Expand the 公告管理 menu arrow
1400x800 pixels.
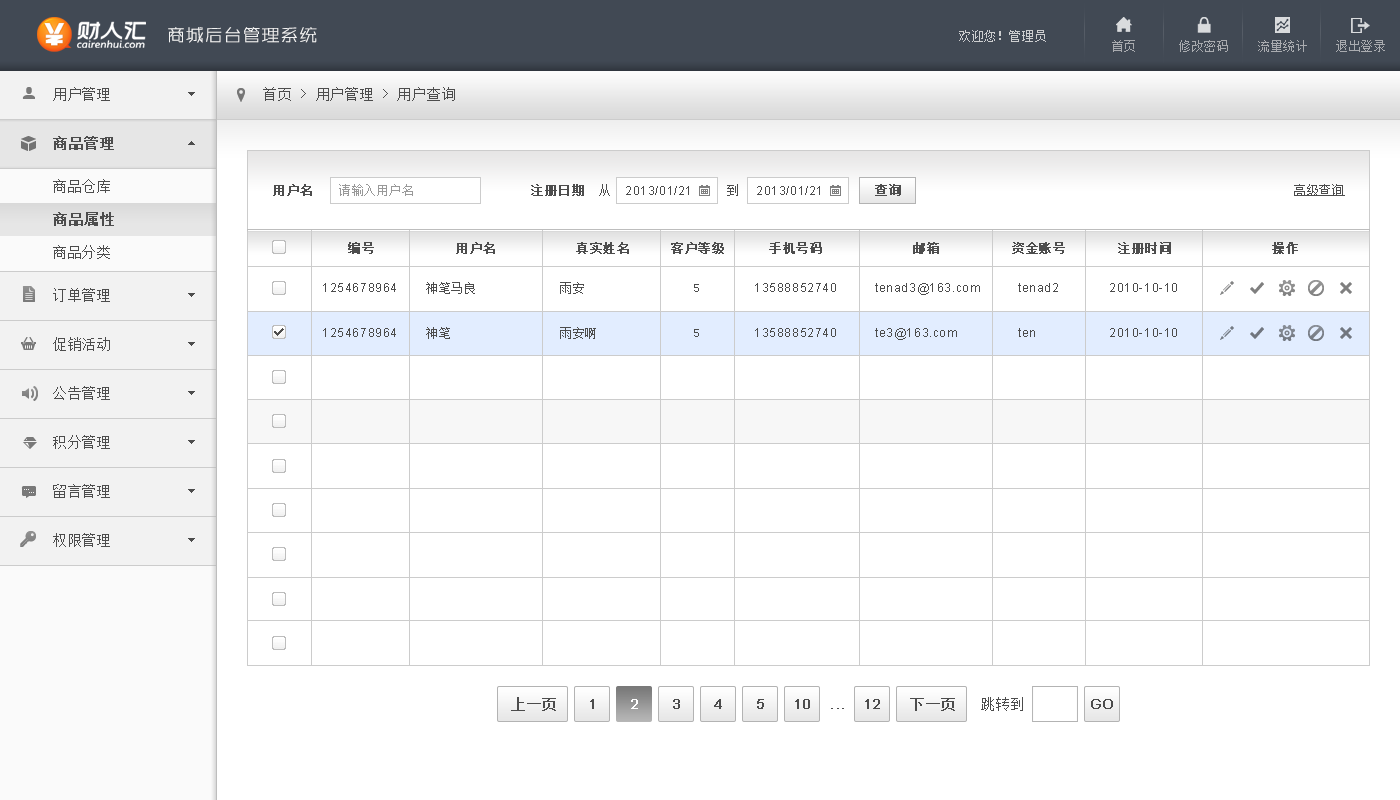191,393
